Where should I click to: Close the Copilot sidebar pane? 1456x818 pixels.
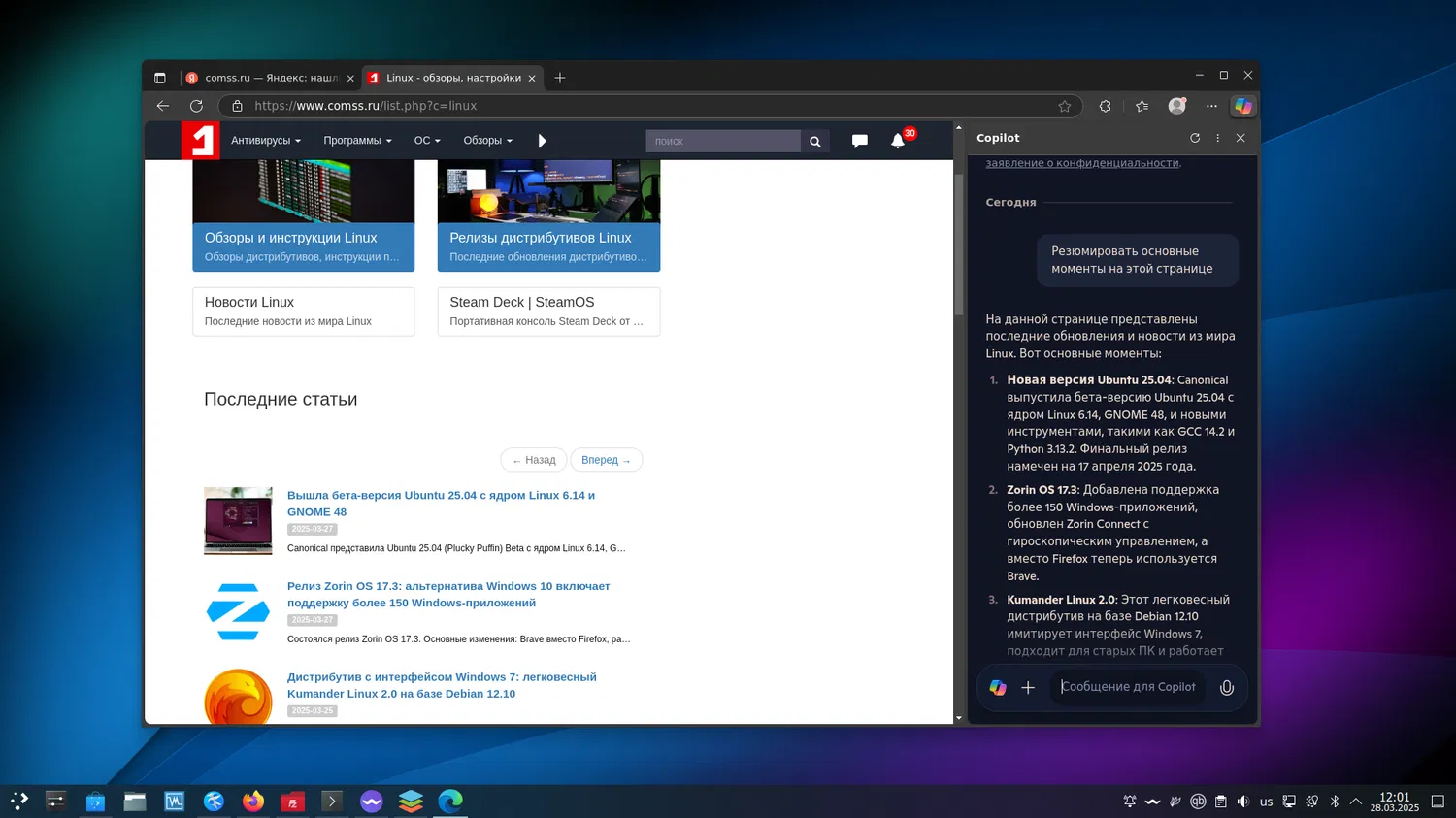1241,138
